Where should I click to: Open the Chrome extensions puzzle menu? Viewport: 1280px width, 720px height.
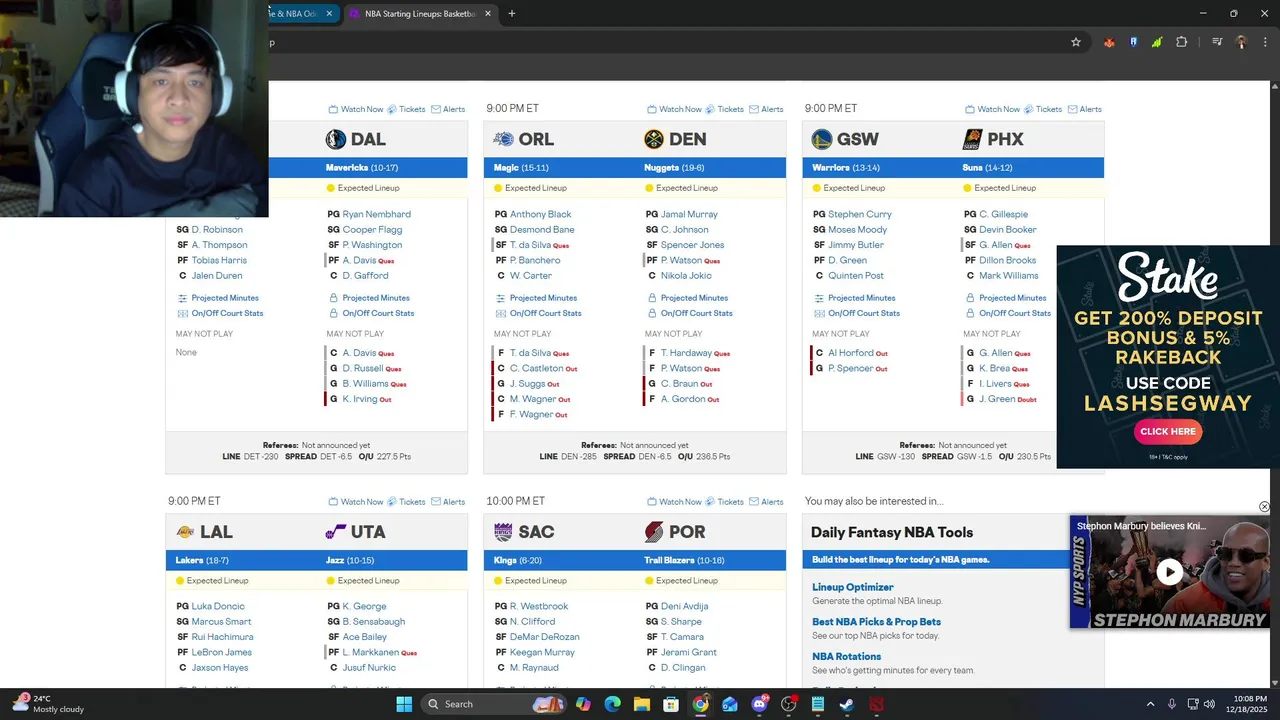tap(1182, 42)
